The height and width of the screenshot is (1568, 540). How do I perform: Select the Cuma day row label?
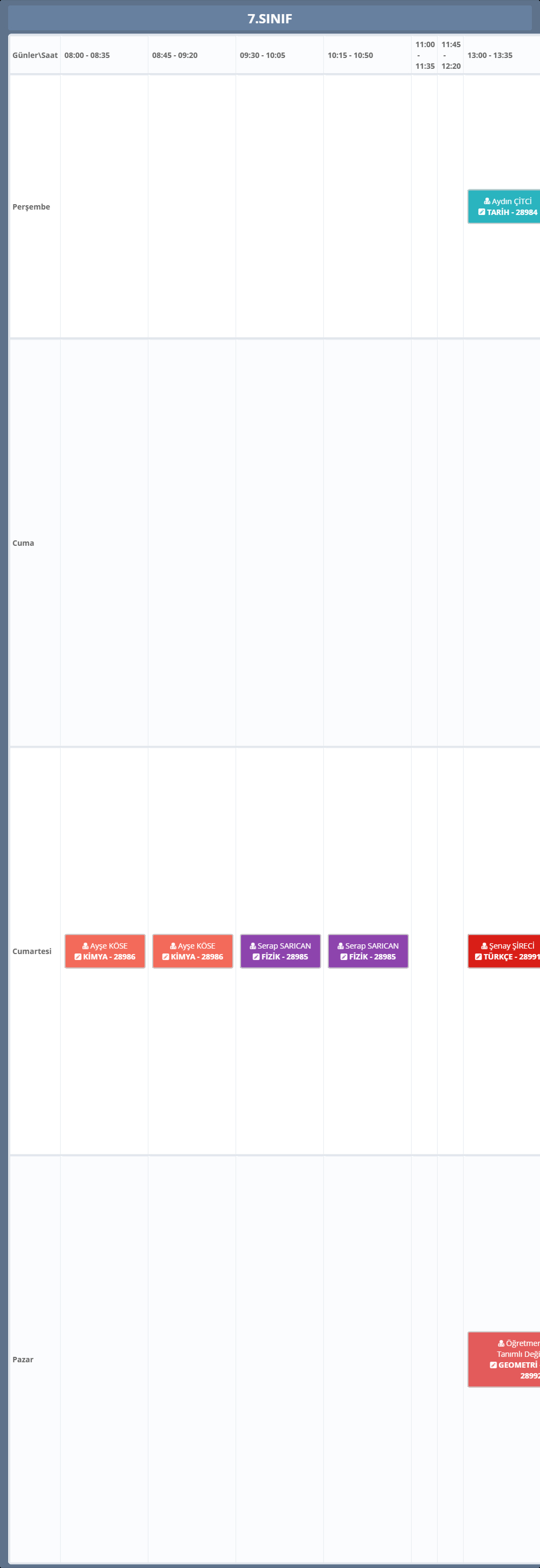[x=23, y=543]
